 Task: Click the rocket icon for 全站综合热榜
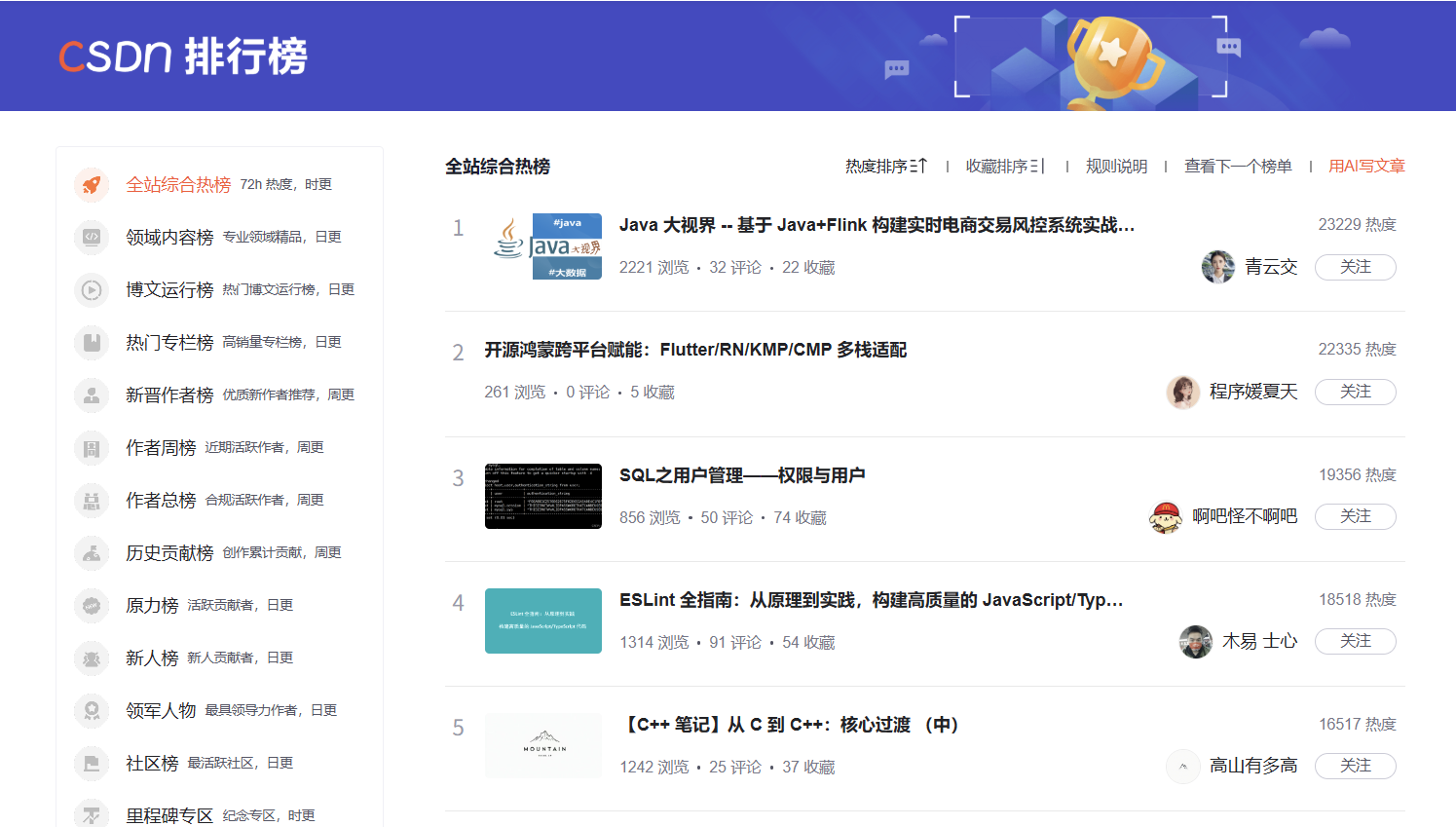[92, 184]
